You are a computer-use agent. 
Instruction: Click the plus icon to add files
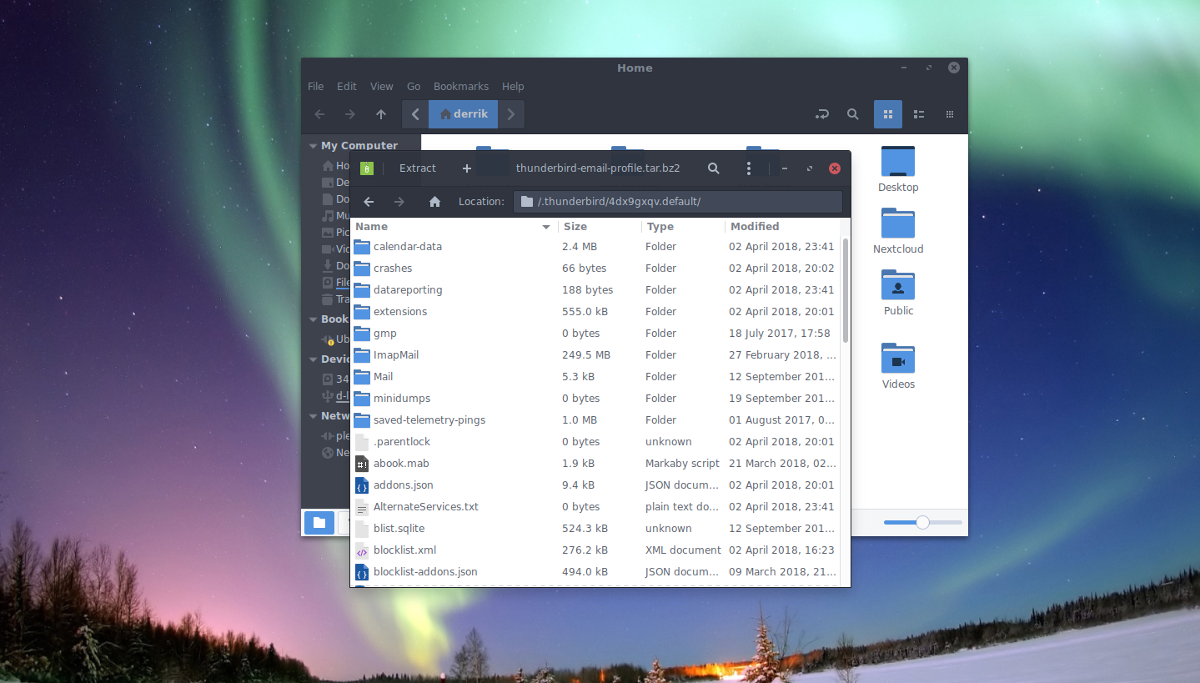click(x=466, y=169)
